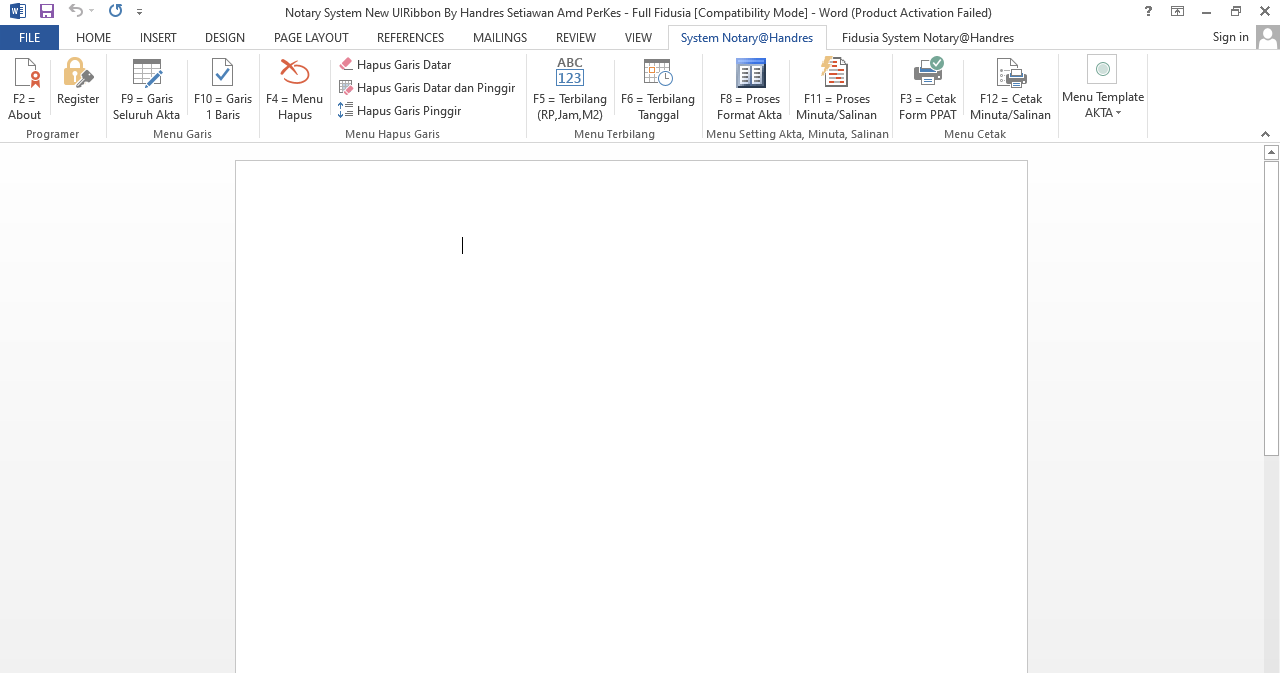Click the F2 = About button

pyautogui.click(x=25, y=89)
